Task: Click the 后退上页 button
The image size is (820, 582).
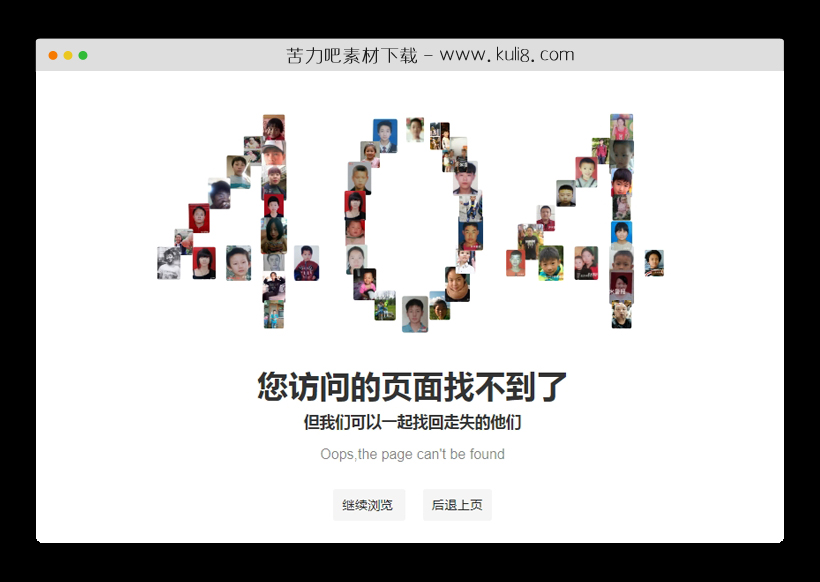Action: point(456,505)
